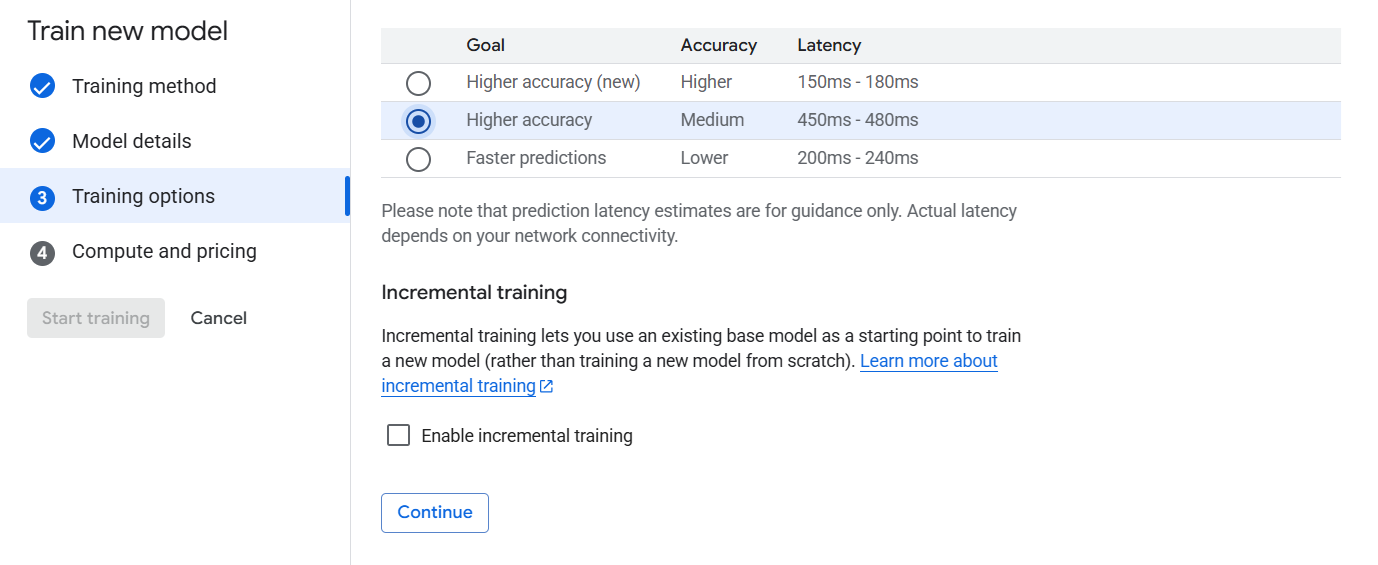Screen dimensions: 1378x565
Task: Click the step 4 number badge
Action: point(42,252)
